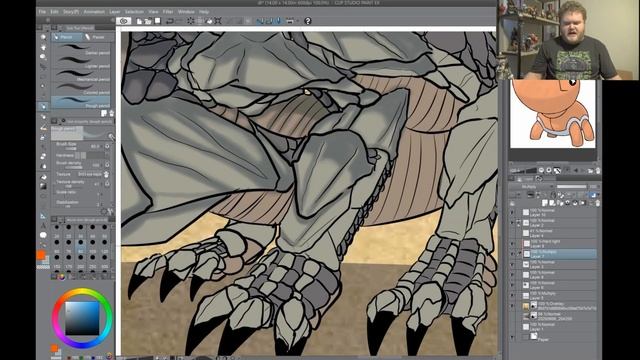
Task: Adjust the layer opacity slider
Action: point(572,187)
